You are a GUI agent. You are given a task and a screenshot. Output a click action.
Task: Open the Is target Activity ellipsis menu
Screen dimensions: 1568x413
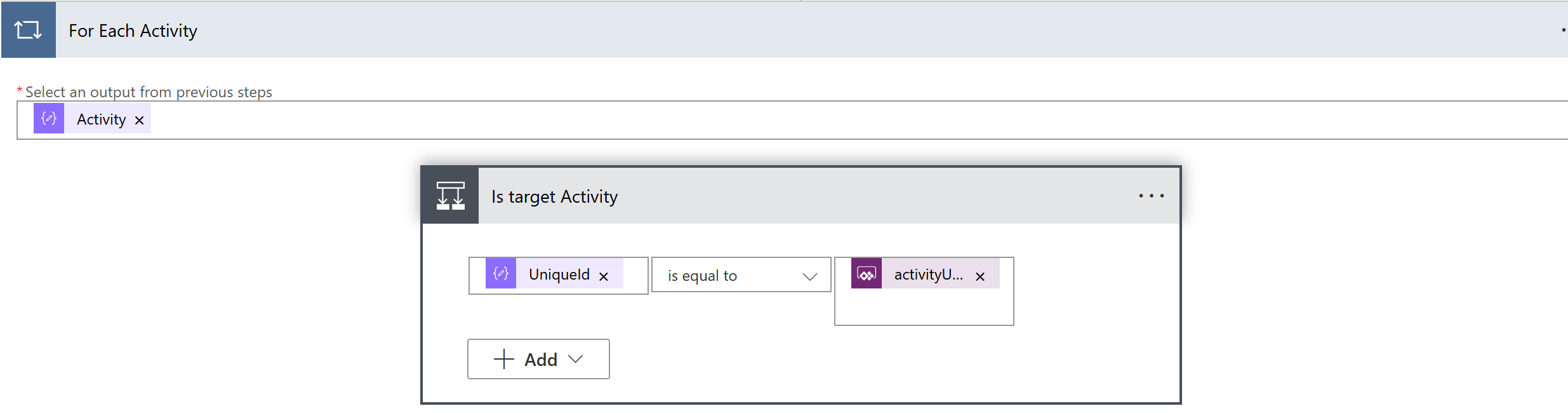1151,196
